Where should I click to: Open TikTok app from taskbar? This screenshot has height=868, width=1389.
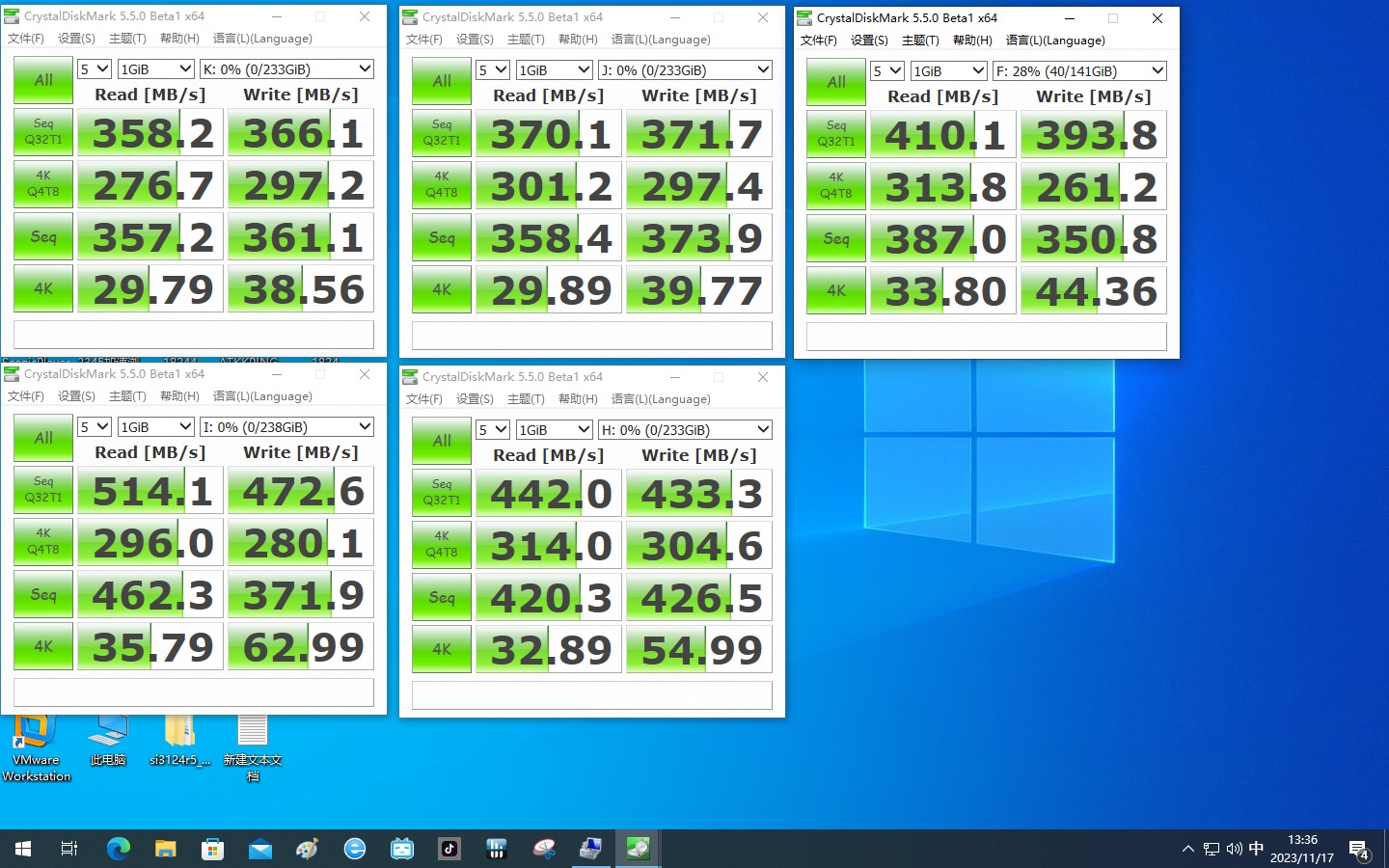[x=449, y=849]
